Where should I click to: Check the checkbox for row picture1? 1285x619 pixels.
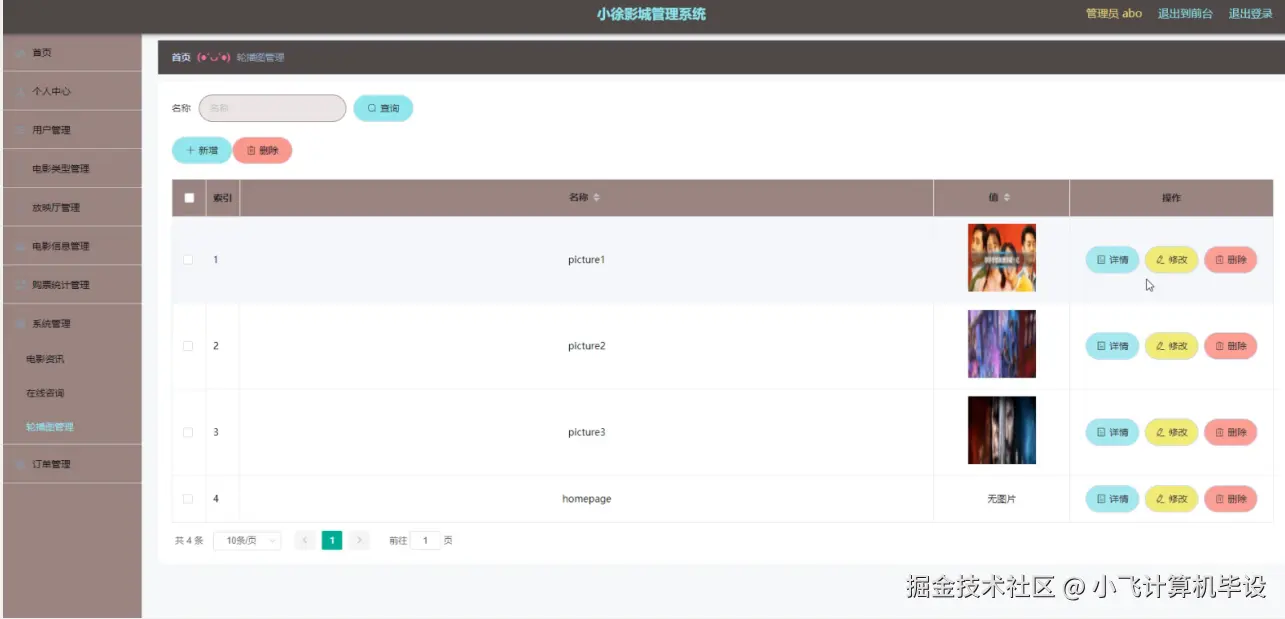188,260
